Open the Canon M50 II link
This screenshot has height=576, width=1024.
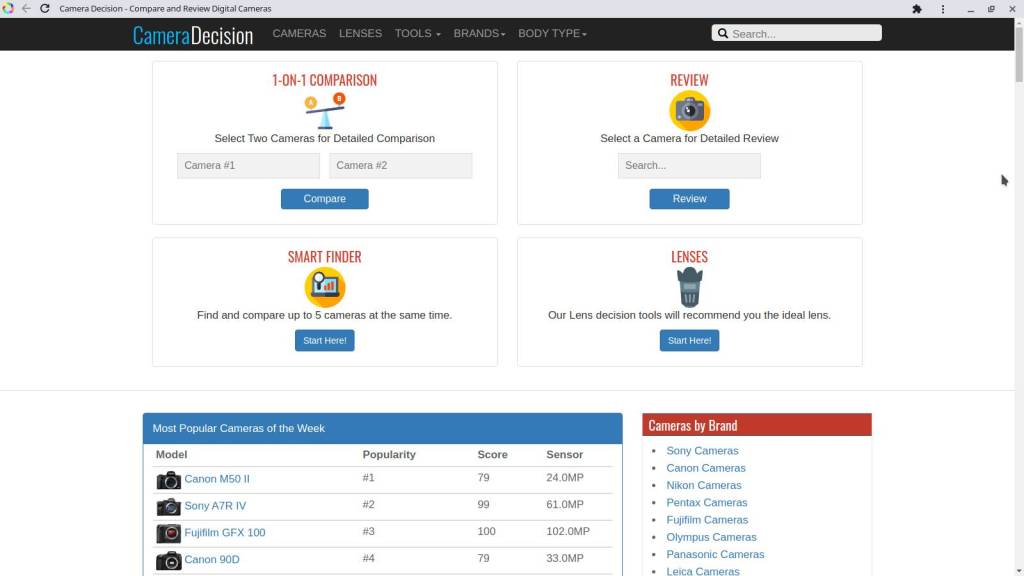pos(217,479)
